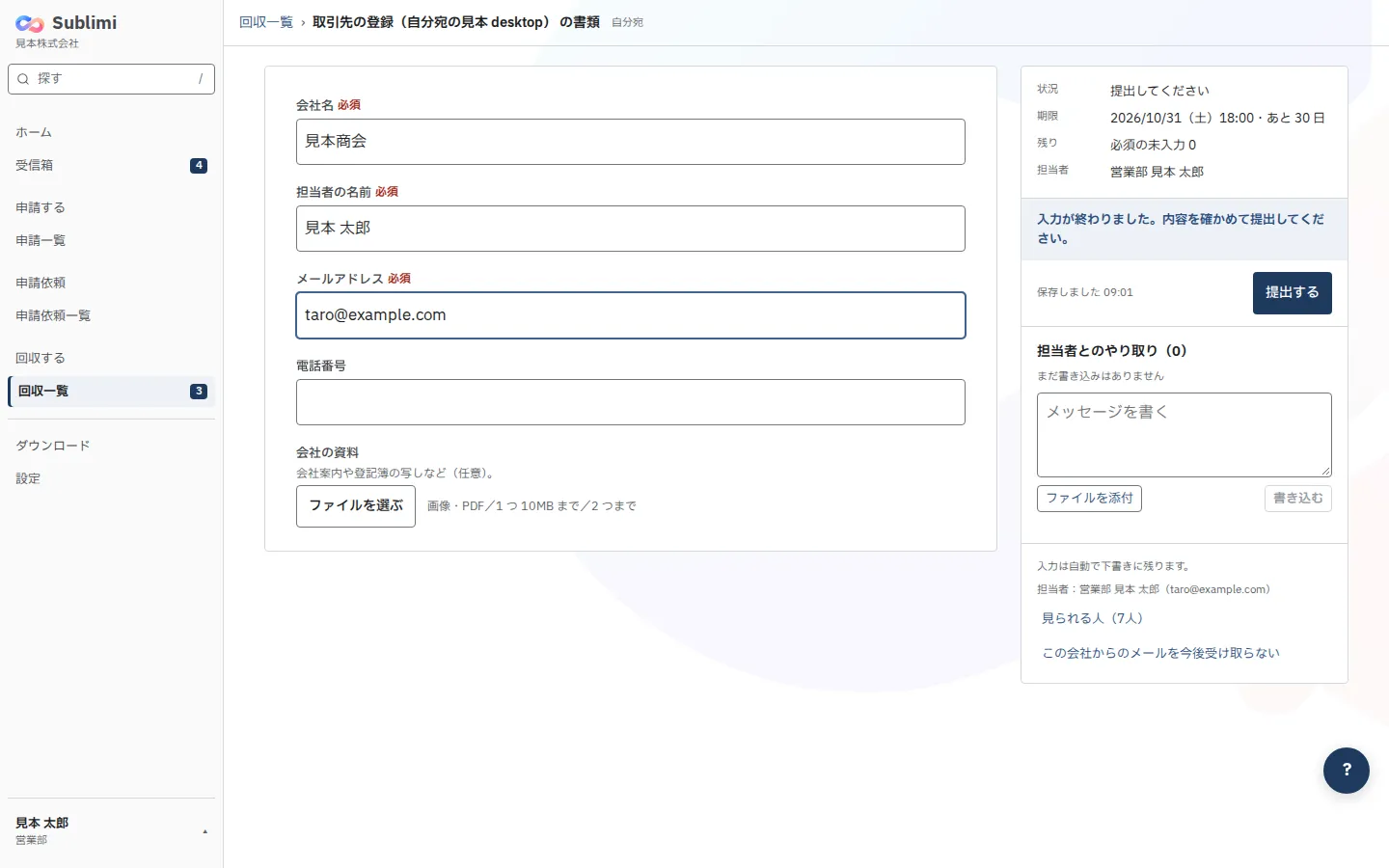Click the メールアドレス input field
This screenshot has height=868, width=1389.
(631, 315)
